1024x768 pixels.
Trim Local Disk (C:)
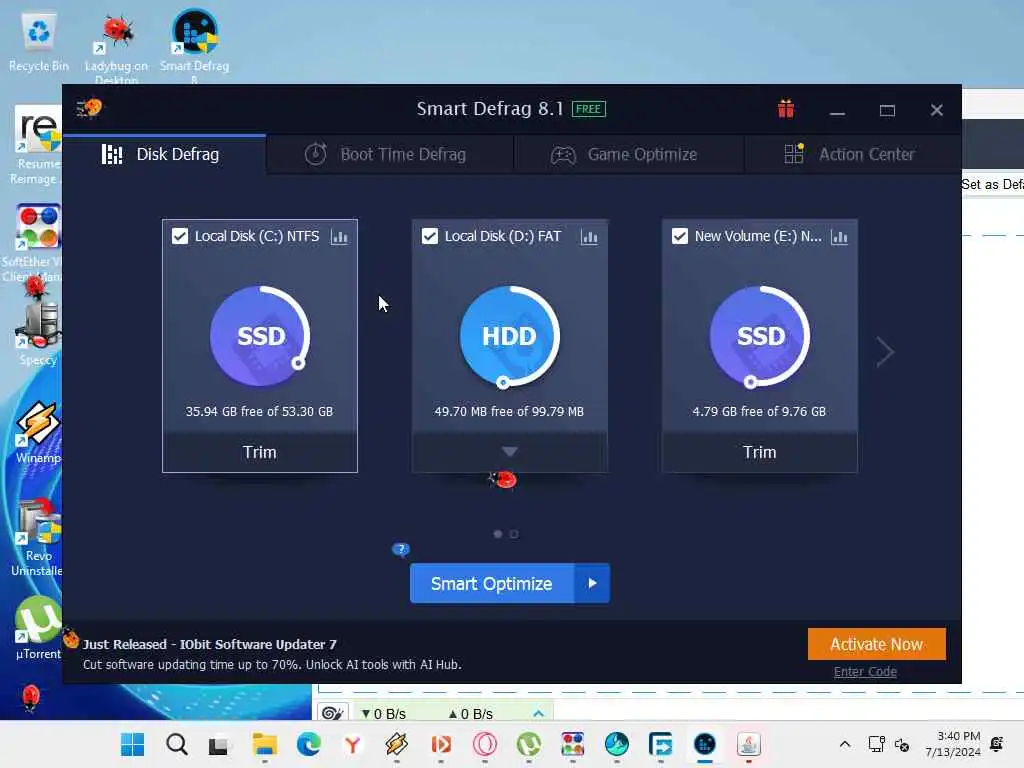point(260,452)
